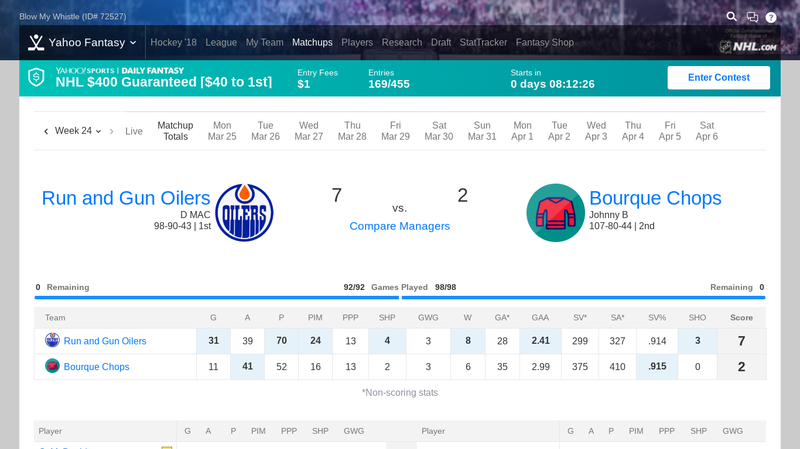
Task: Select the Matchups menu item
Action: (312, 42)
